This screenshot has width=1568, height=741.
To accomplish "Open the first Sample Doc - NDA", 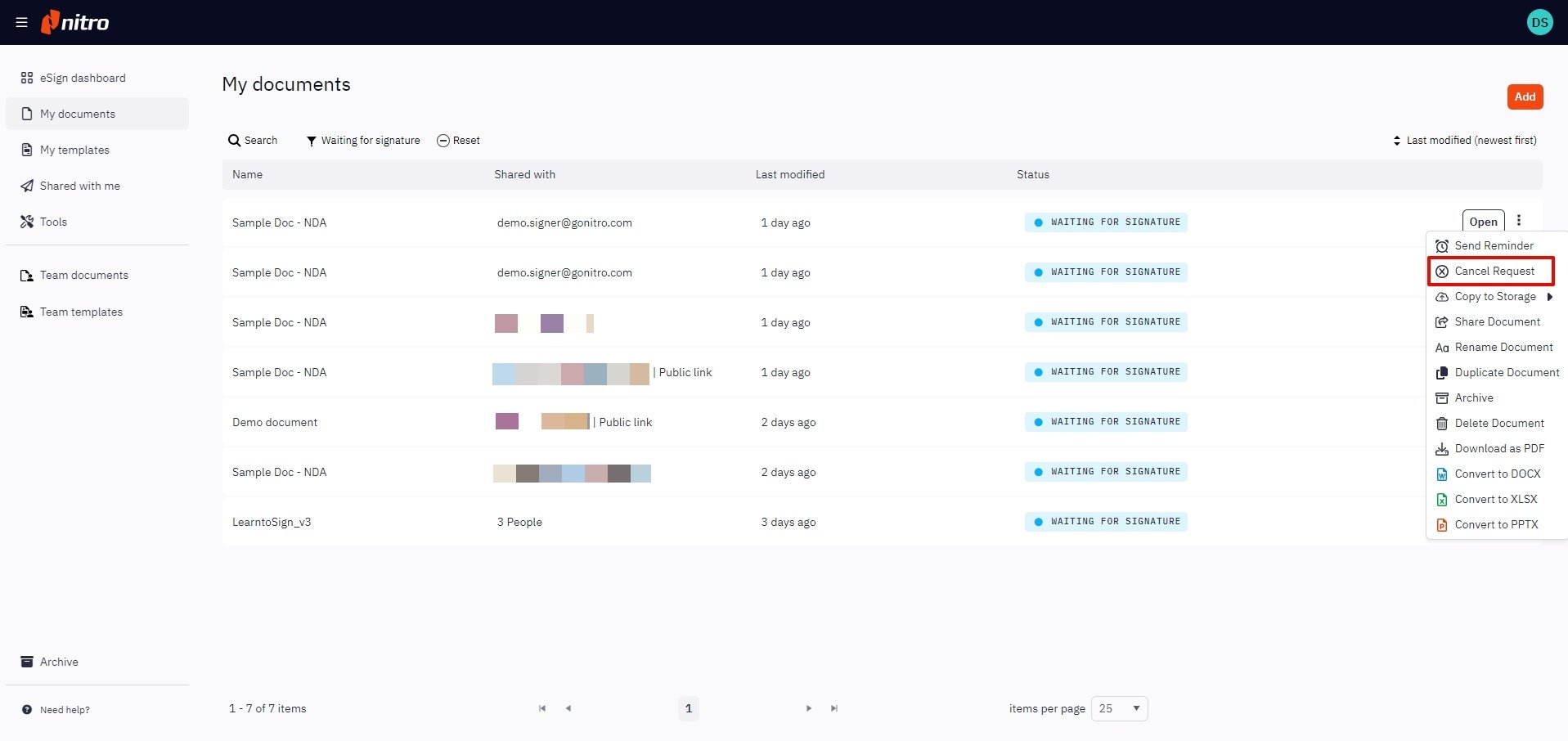I will [1483, 222].
